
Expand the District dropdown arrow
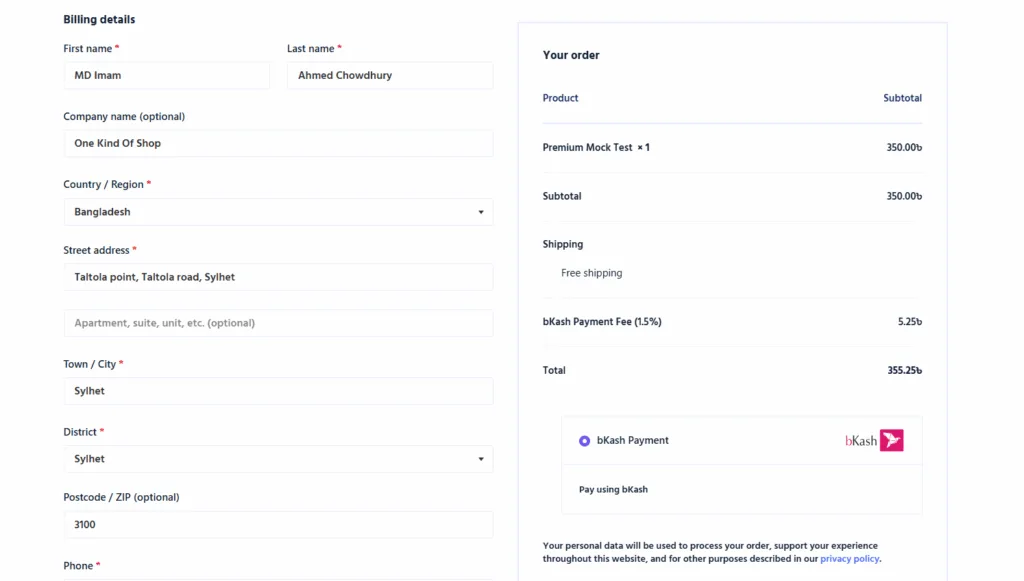[481, 459]
